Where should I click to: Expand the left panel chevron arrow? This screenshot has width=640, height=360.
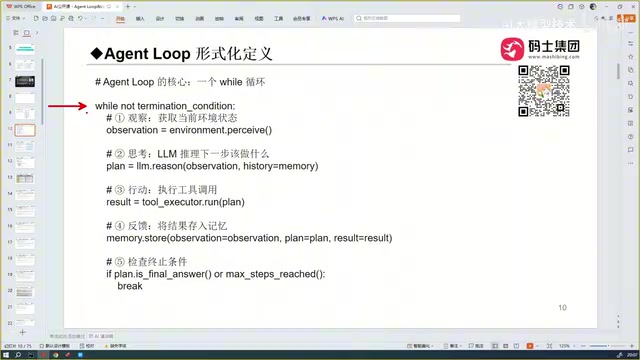coord(37,33)
